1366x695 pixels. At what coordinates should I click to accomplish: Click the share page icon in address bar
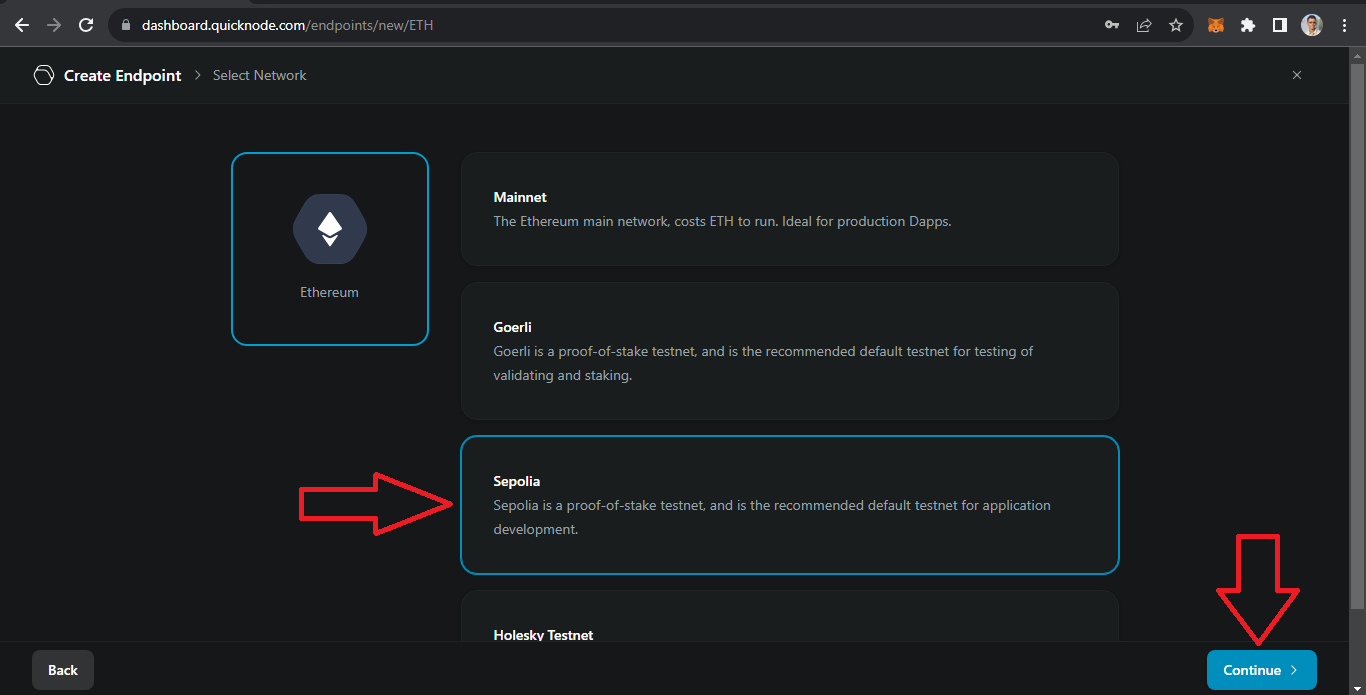(x=1144, y=25)
